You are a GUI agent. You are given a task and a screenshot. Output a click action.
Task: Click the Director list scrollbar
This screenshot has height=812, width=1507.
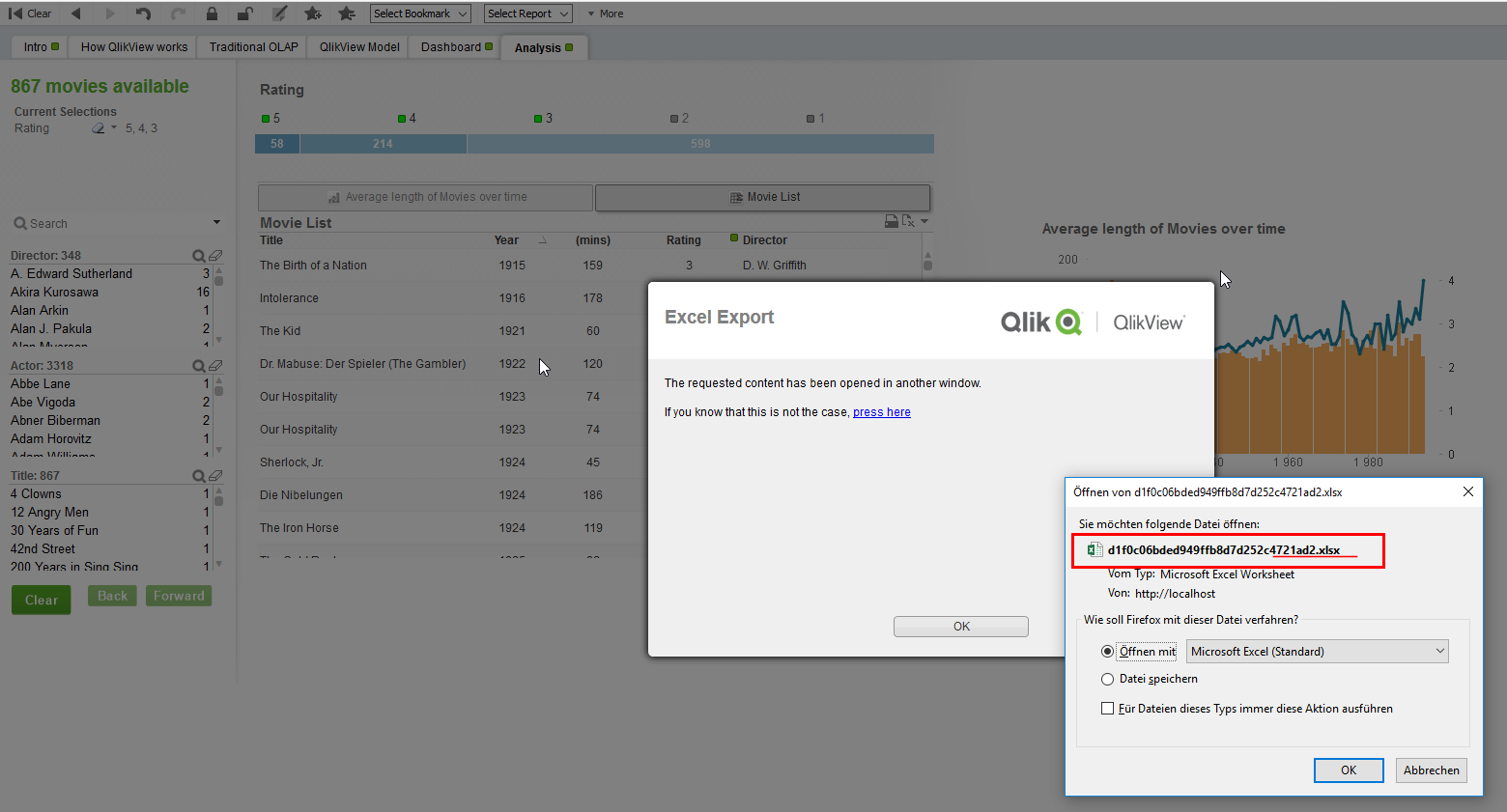[x=219, y=305]
